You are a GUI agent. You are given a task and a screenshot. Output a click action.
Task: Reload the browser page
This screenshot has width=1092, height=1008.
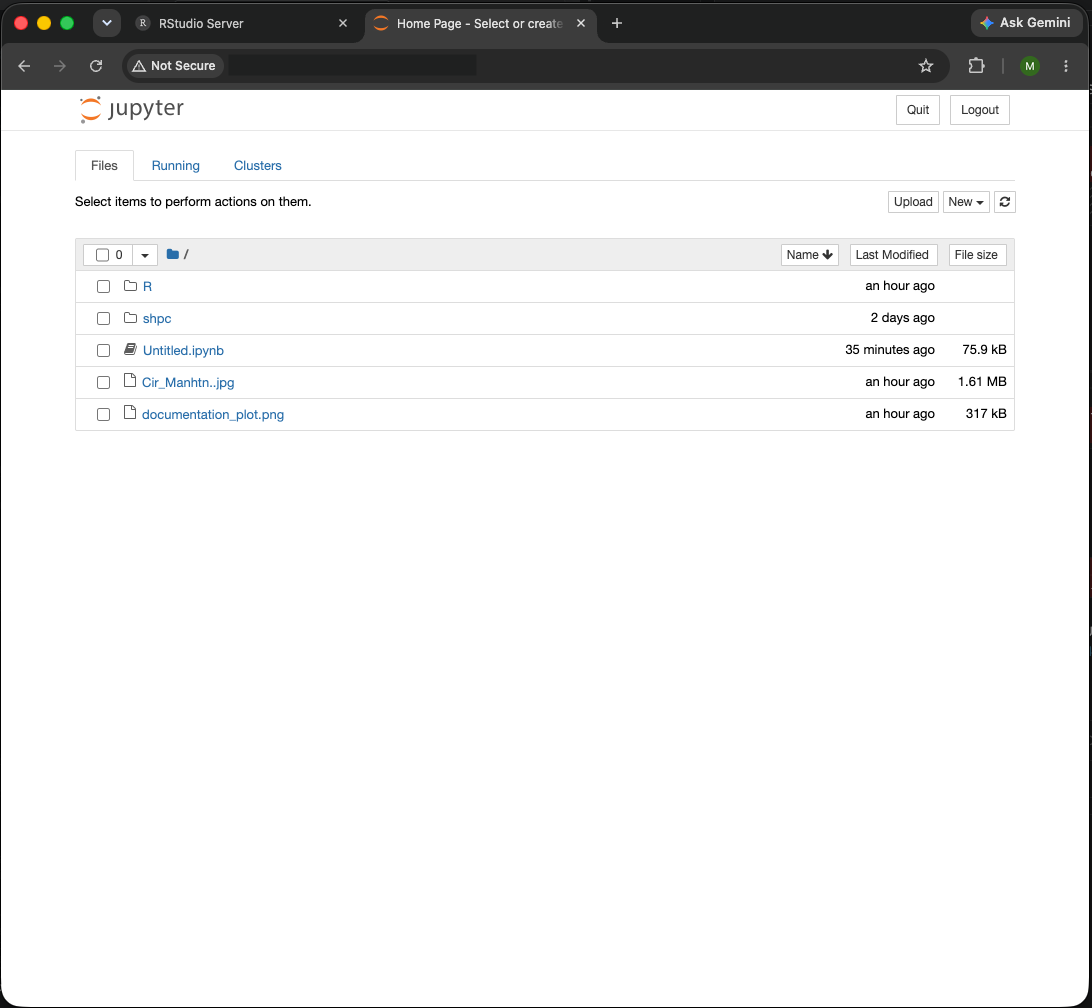(x=96, y=65)
